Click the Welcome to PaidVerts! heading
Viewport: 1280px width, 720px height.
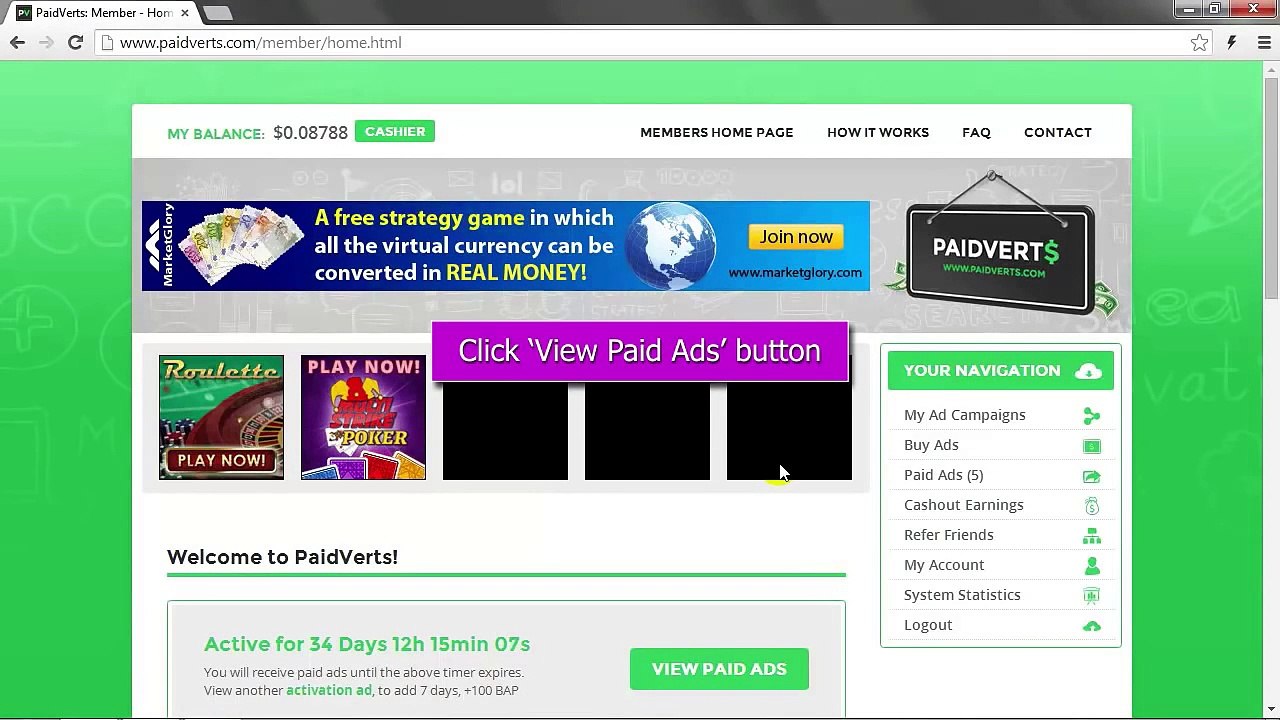(x=282, y=557)
